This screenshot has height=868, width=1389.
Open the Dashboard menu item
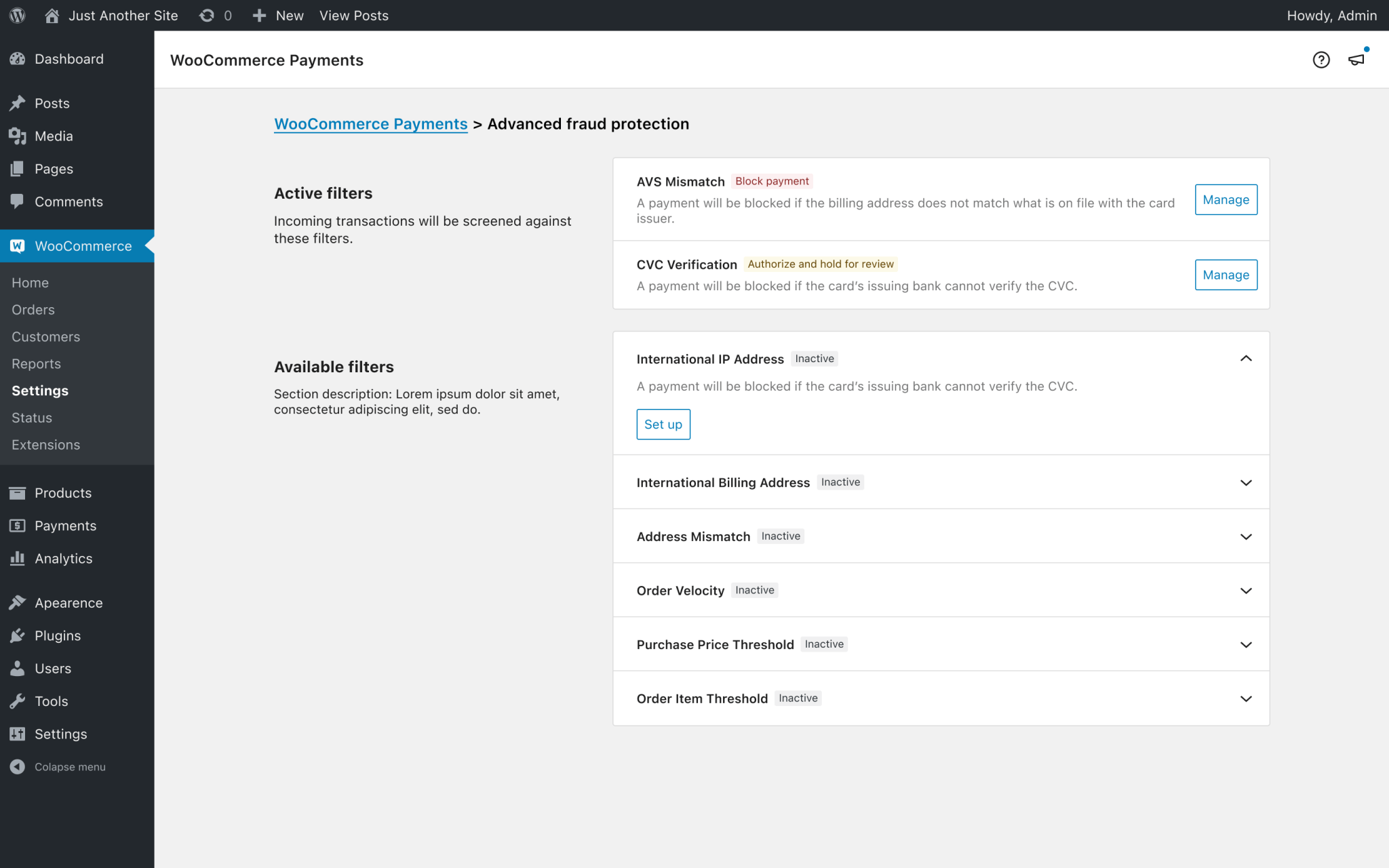[x=77, y=59]
